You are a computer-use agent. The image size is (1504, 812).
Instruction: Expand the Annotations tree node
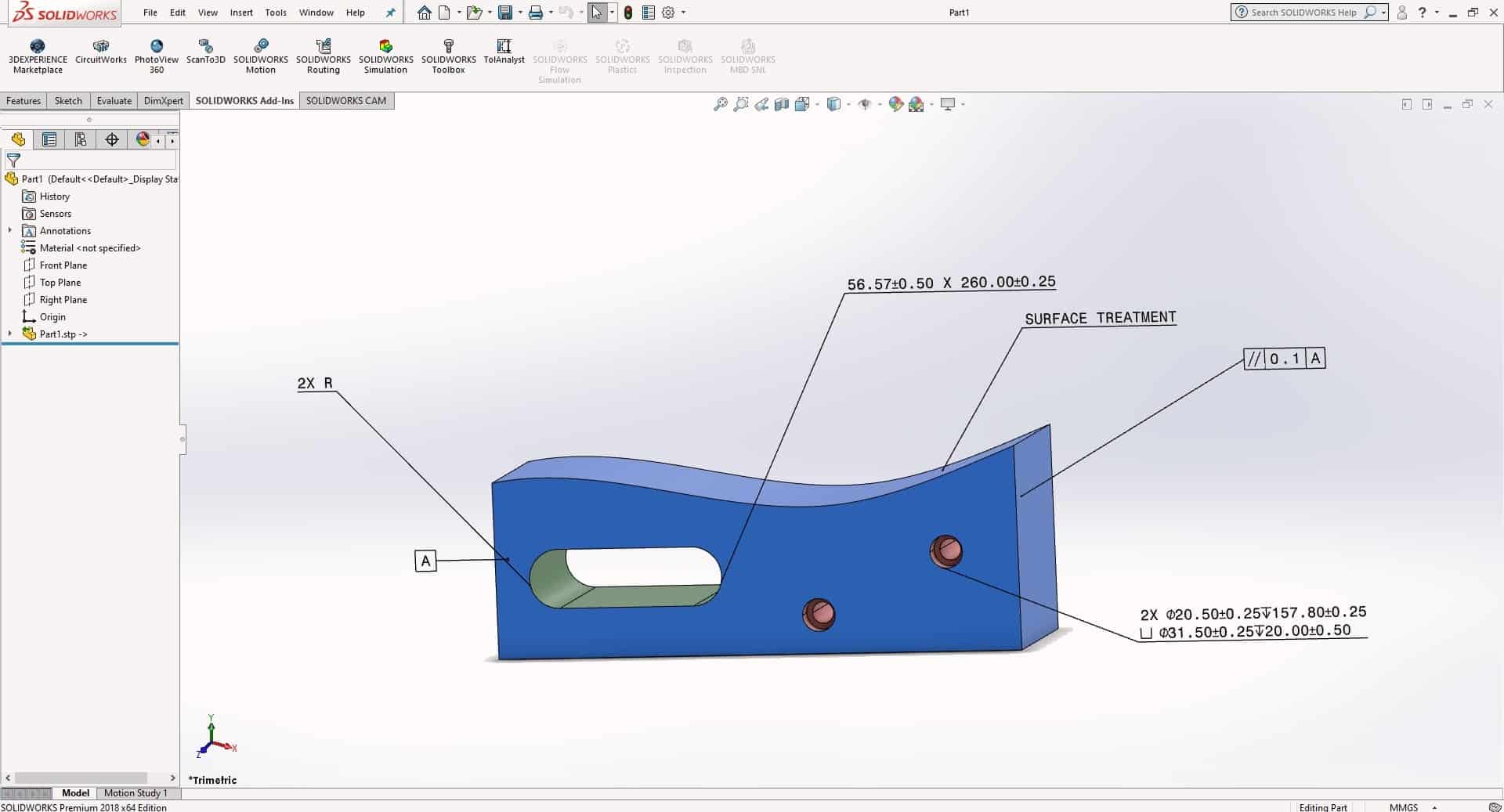point(9,230)
